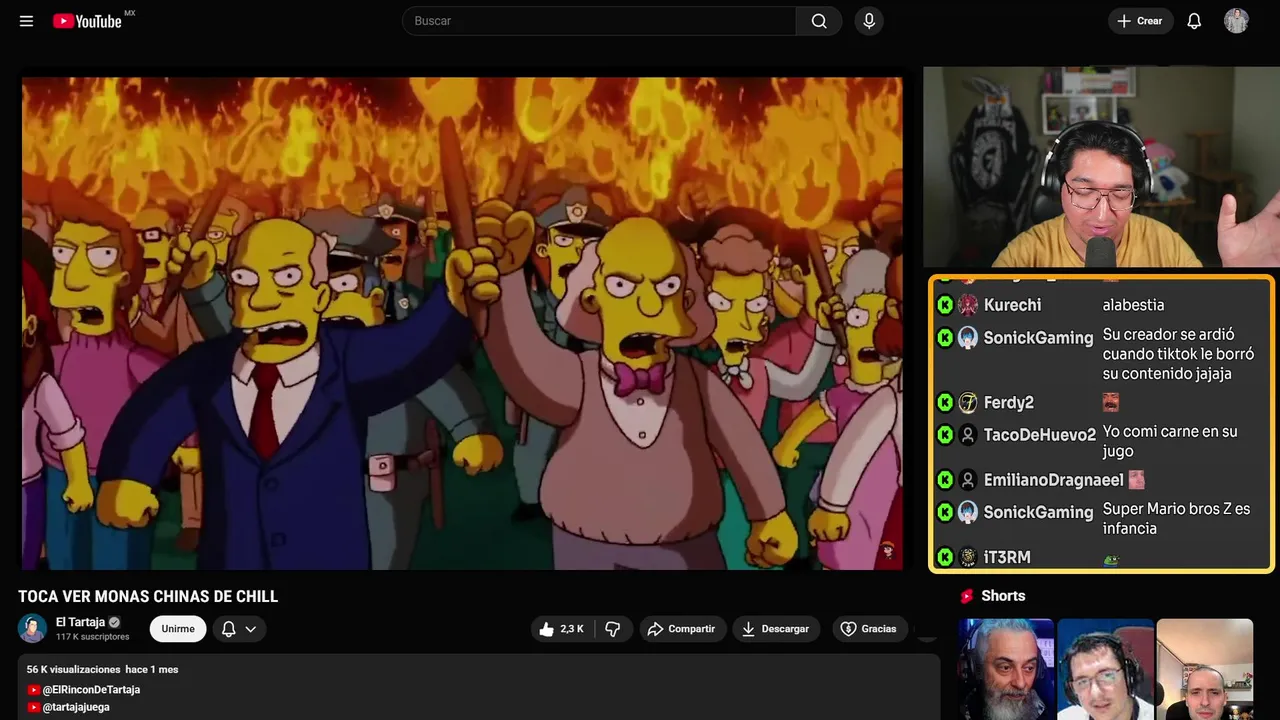Open third Shorts thumbnail
Image resolution: width=1280 pixels, height=720 pixels.
click(x=1204, y=669)
